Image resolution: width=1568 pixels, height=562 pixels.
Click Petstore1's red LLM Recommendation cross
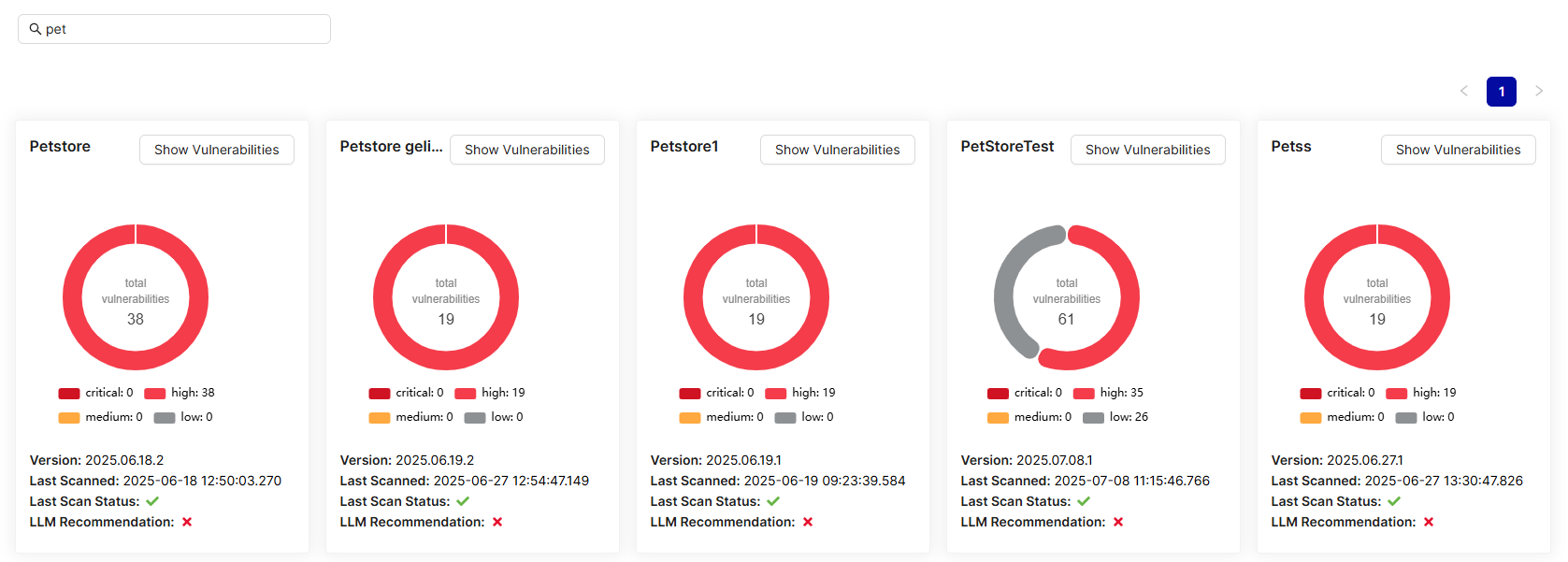808,522
